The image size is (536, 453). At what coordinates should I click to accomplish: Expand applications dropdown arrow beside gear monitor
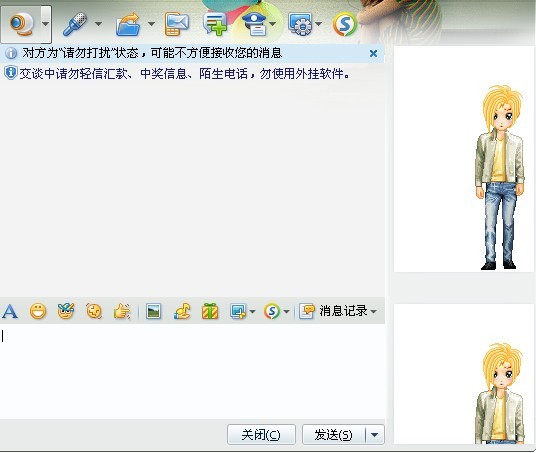(x=319, y=24)
